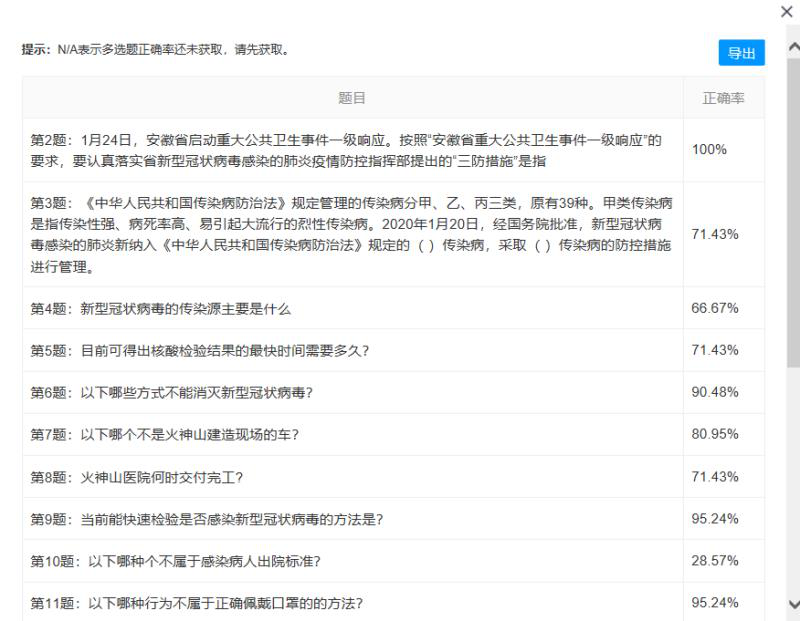800x621 pixels.
Task: Select question 9 about 快速检验 method
Action: 207,518
